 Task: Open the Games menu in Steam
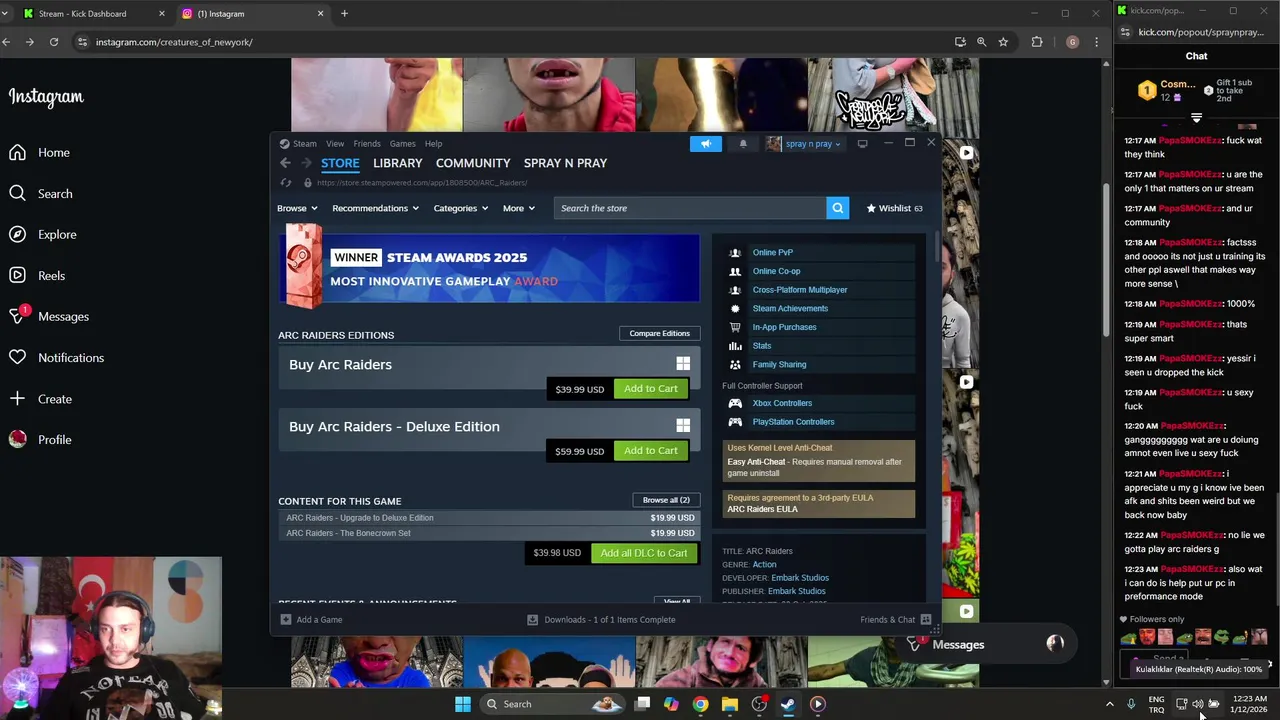[x=403, y=144]
